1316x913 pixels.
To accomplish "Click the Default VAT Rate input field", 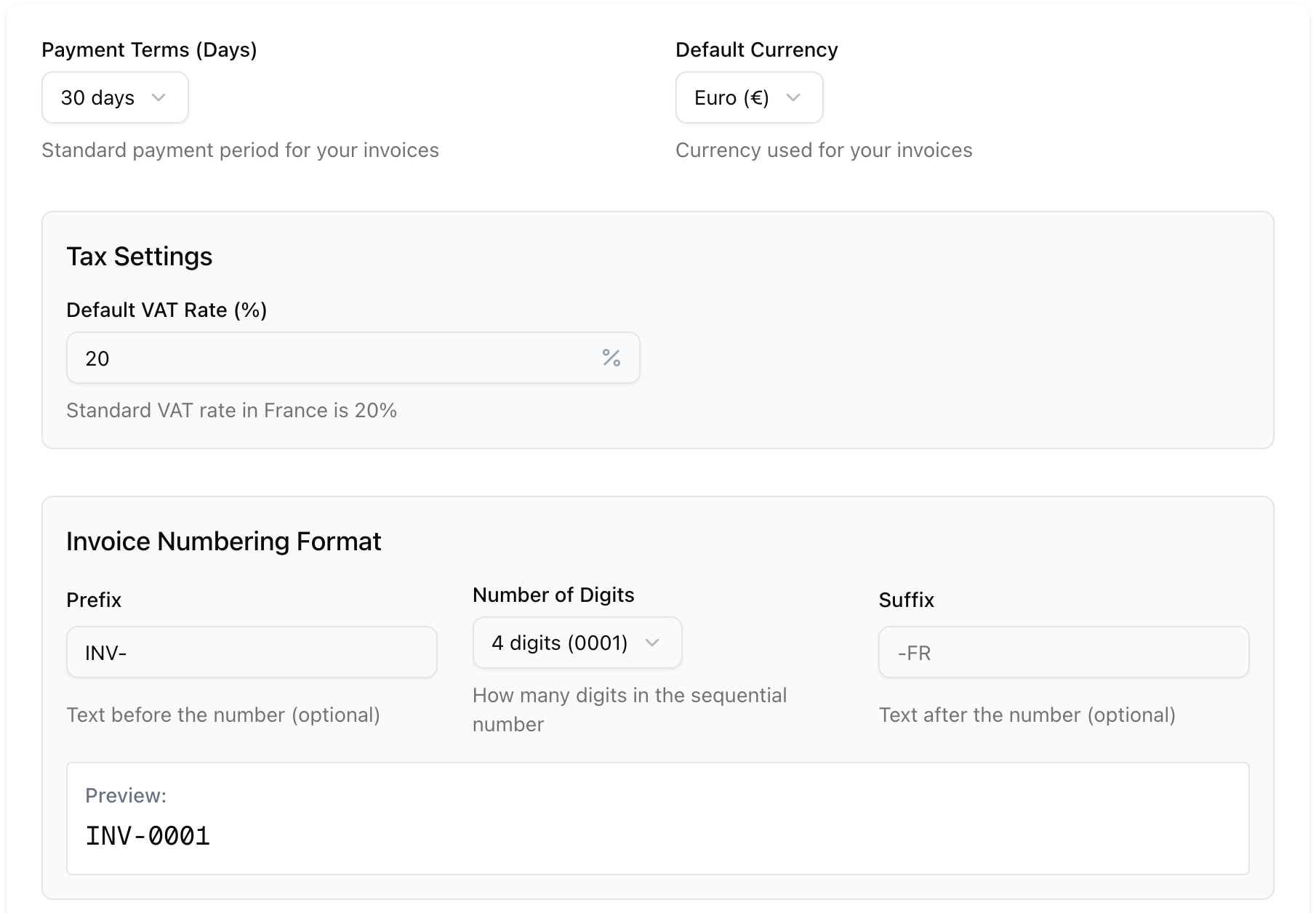I will pyautogui.click(x=353, y=358).
